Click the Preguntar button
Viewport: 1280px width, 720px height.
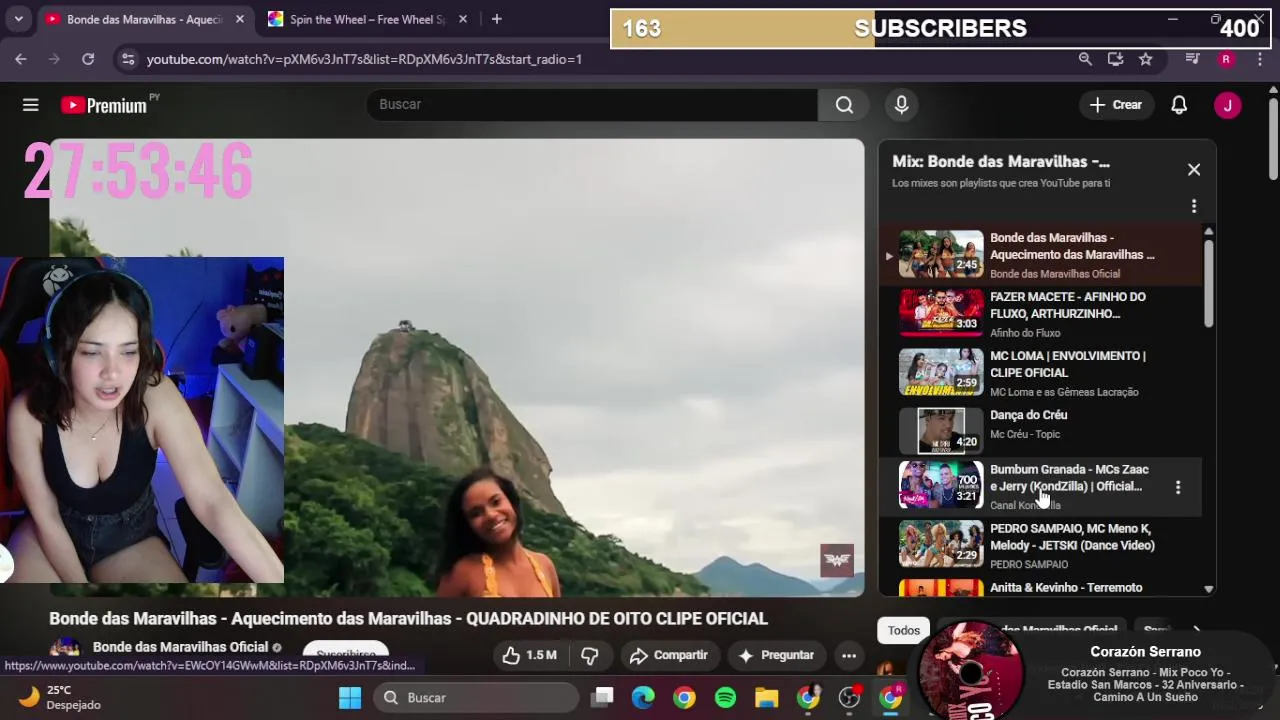pos(776,655)
